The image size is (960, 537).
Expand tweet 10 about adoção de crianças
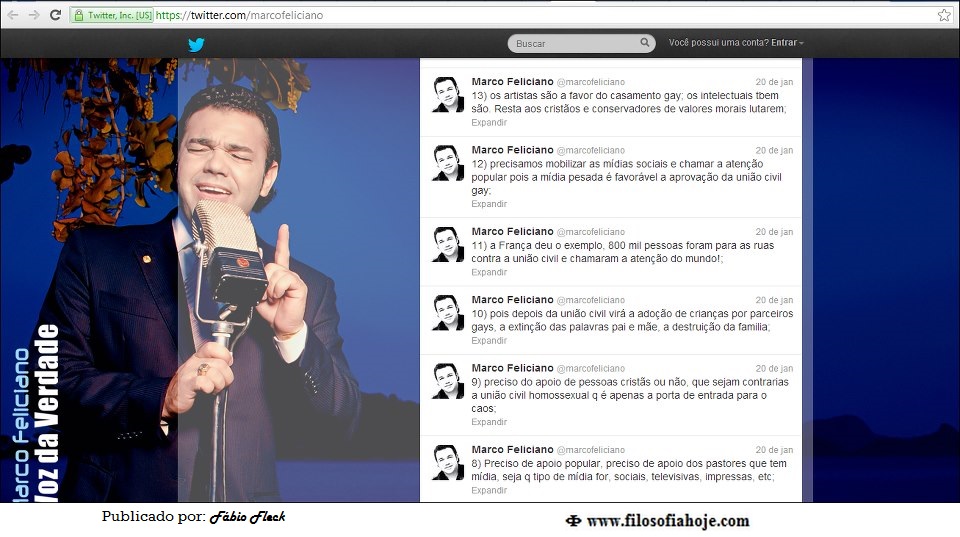(x=489, y=341)
